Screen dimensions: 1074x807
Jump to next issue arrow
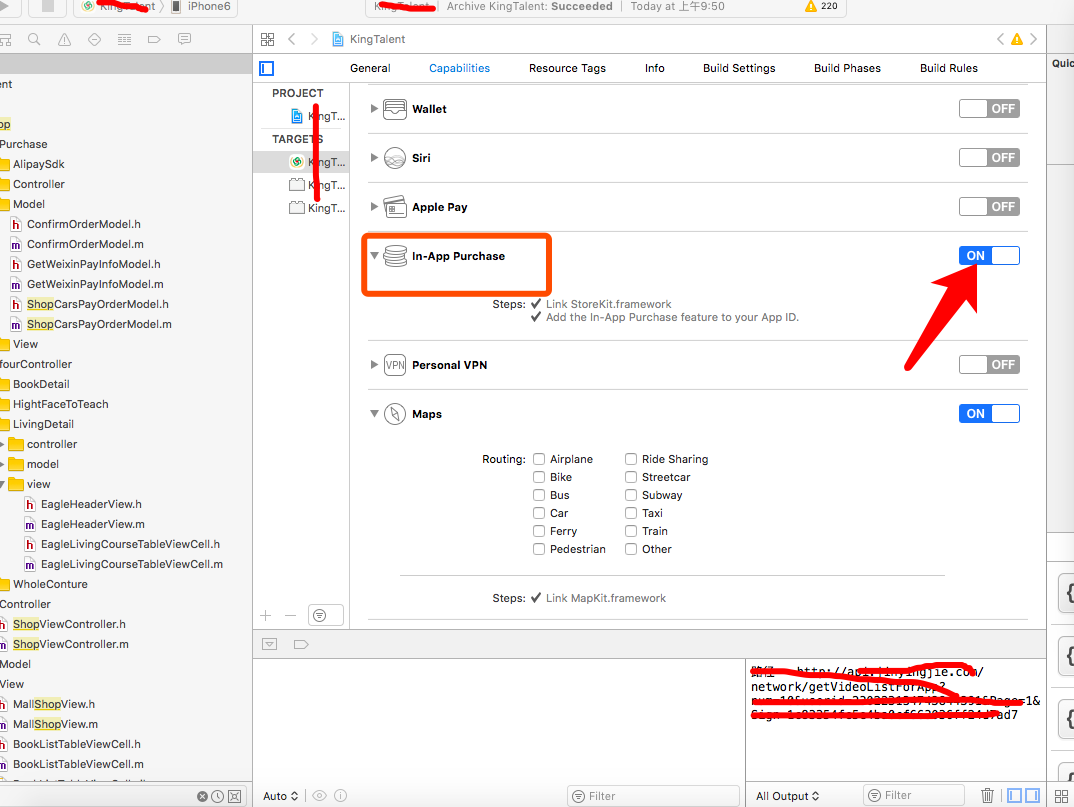click(1033, 39)
